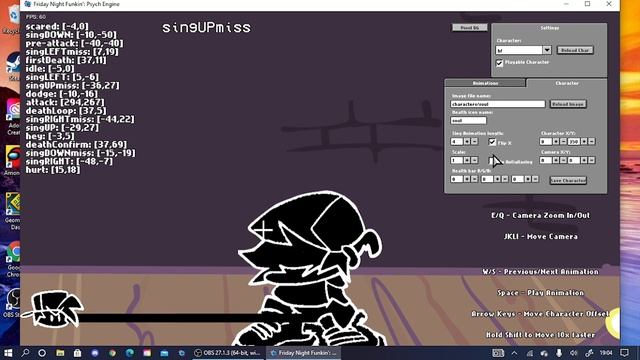Click the touch keyboard tray icon
This screenshot has width=640, height=360.
click(498, 353)
